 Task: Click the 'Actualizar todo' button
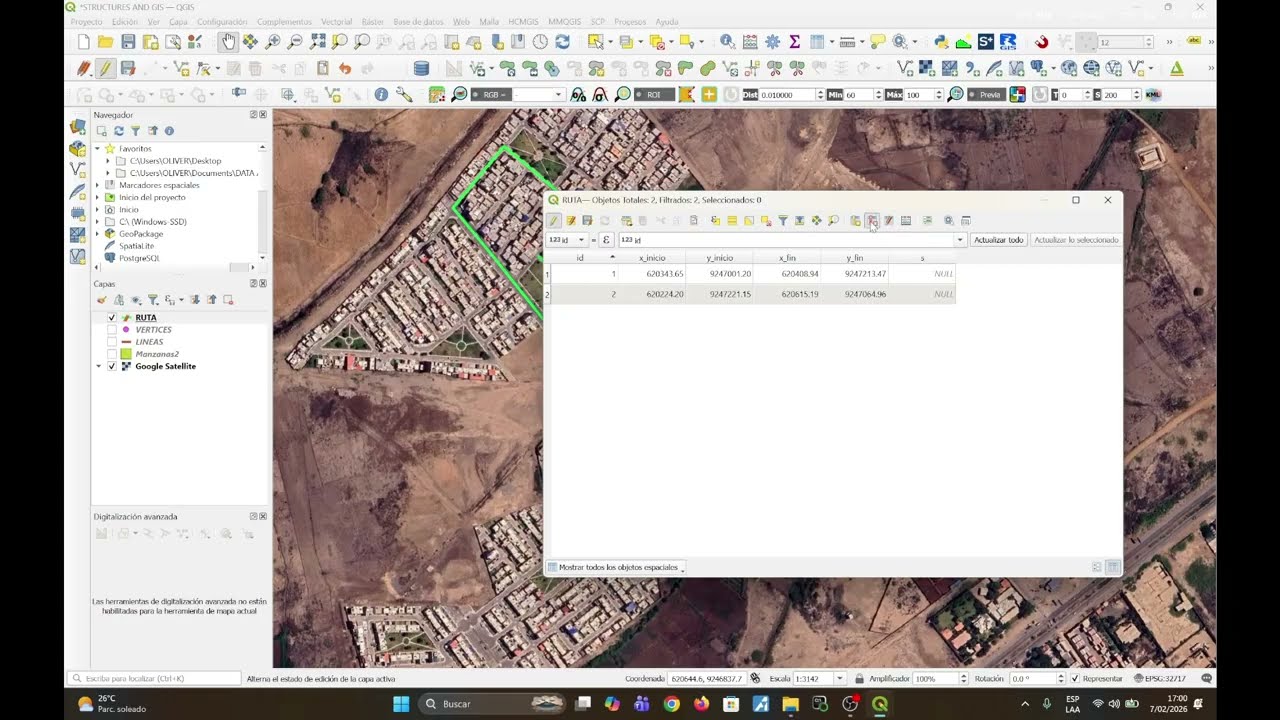(998, 240)
